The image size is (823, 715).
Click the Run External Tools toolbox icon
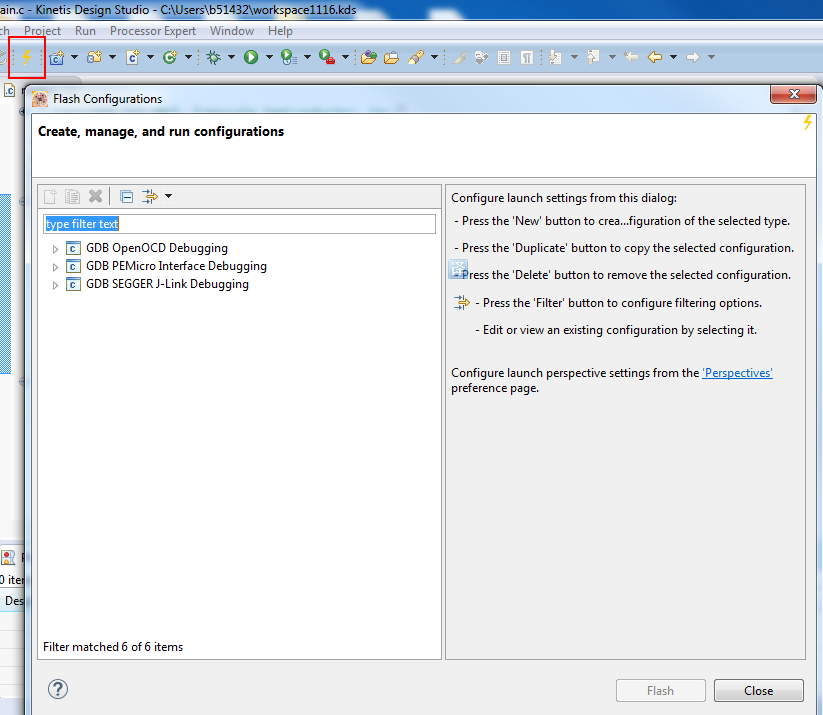pos(327,57)
